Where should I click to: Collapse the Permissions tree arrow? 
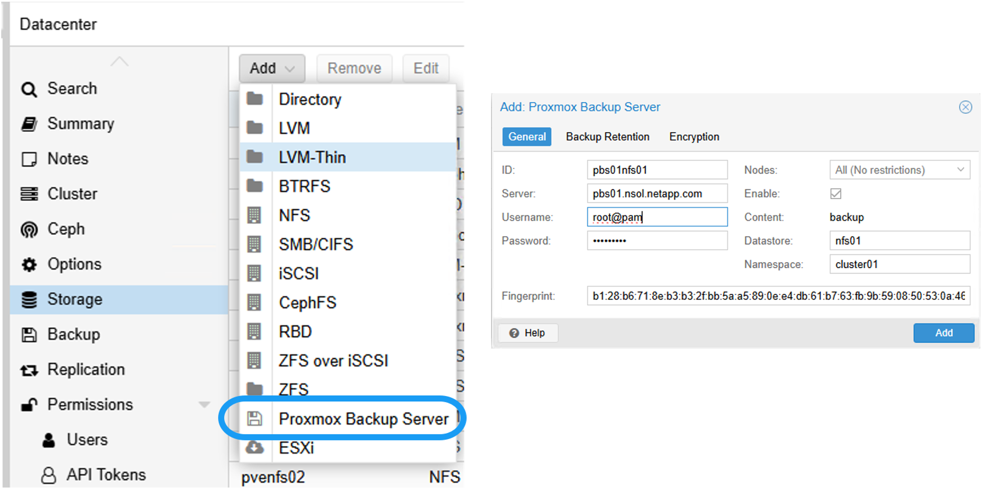coord(204,405)
